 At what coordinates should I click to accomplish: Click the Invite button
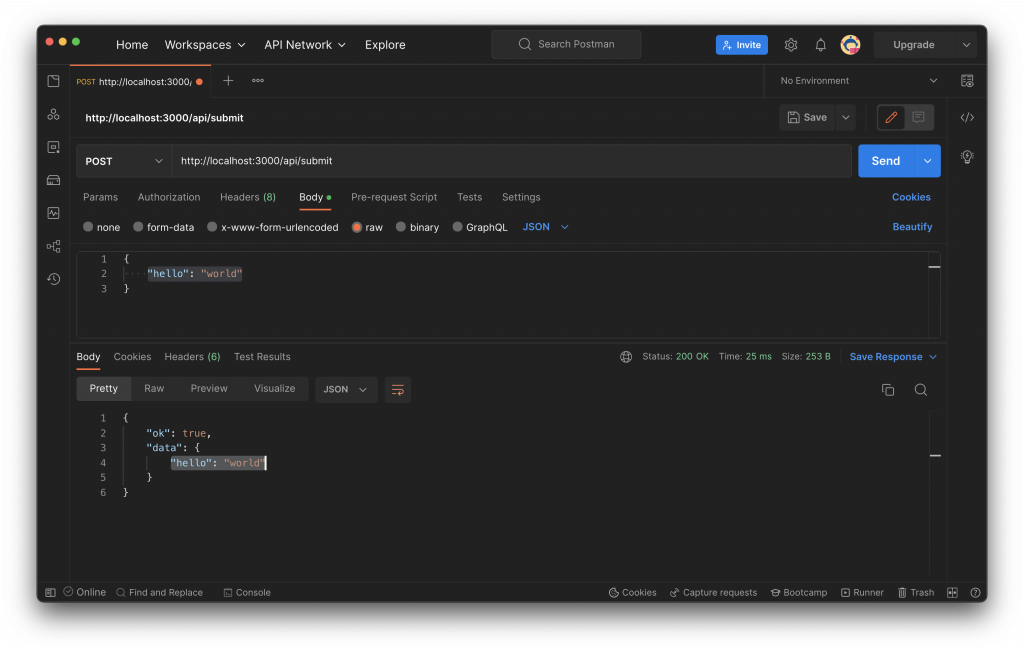[x=742, y=44]
